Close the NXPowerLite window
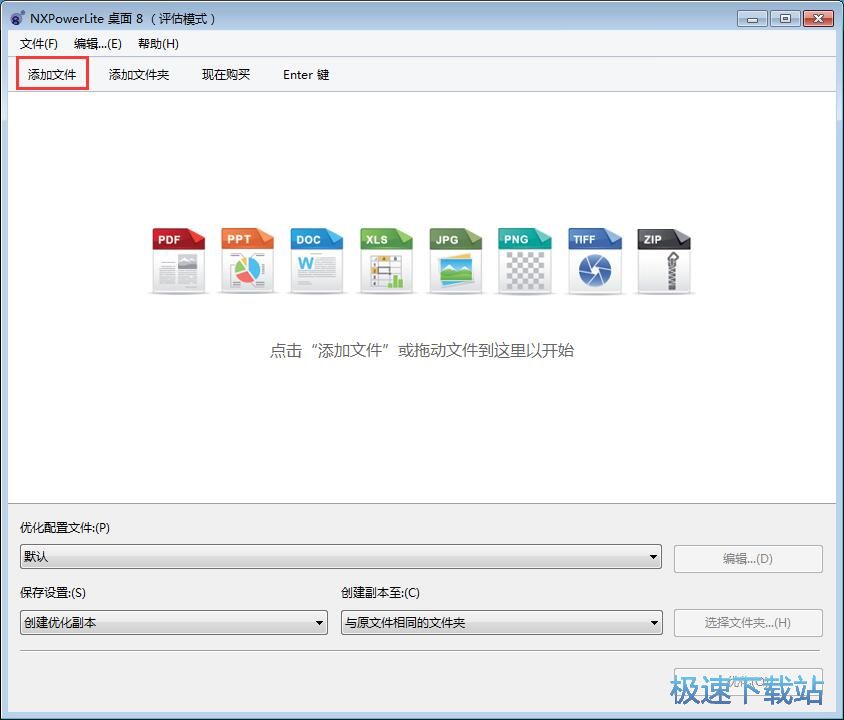844x720 pixels. coord(818,19)
